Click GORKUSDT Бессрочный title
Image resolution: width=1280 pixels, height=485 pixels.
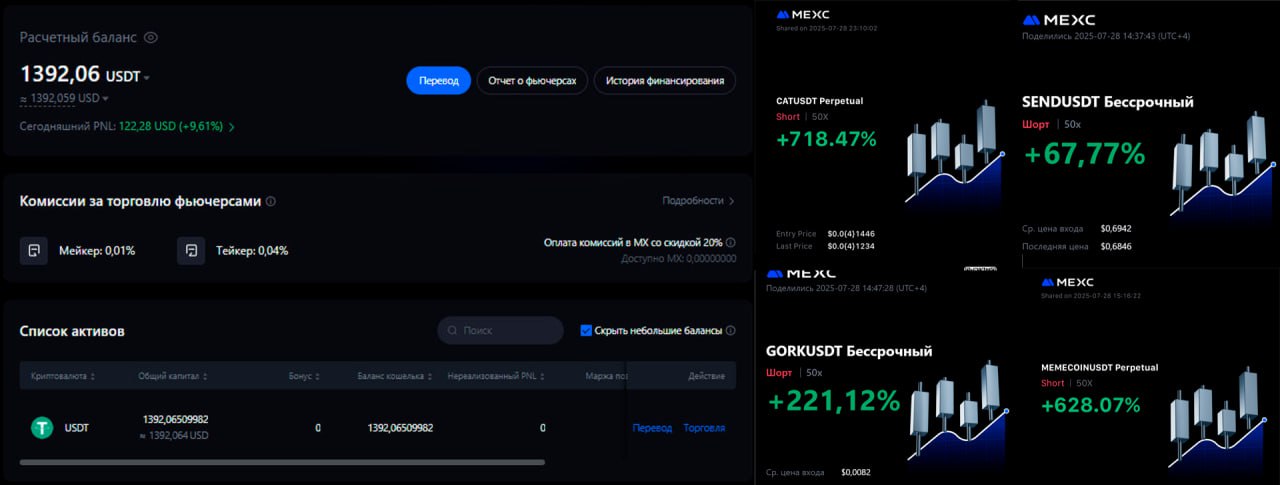(x=849, y=351)
